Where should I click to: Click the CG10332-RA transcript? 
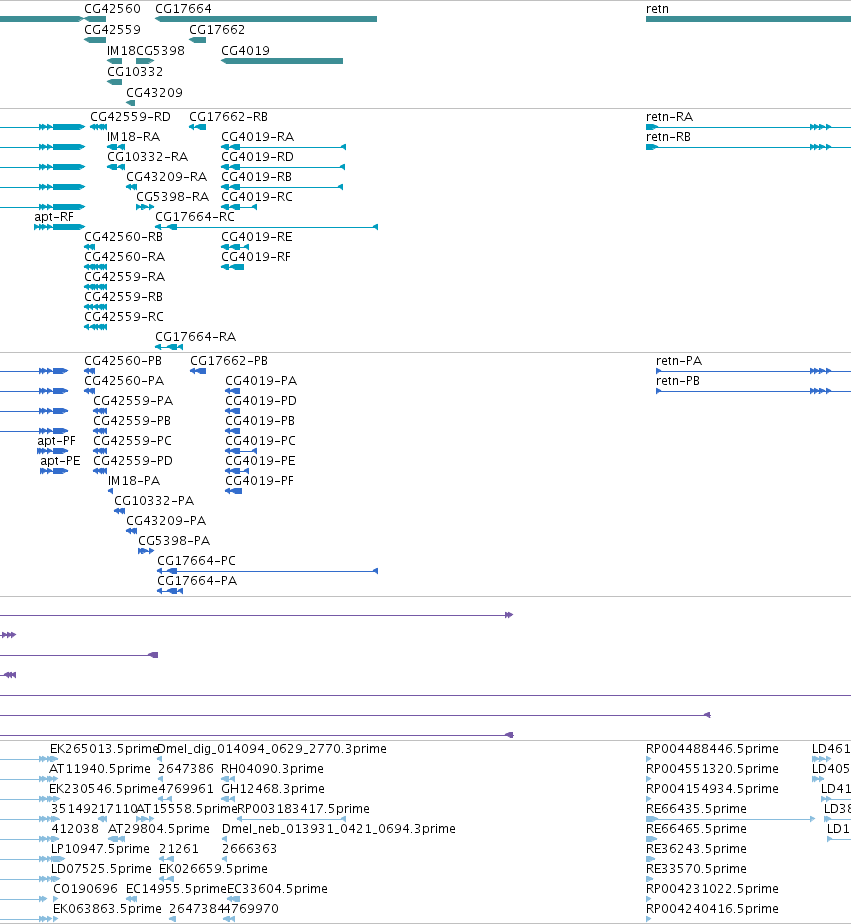click(x=116, y=167)
